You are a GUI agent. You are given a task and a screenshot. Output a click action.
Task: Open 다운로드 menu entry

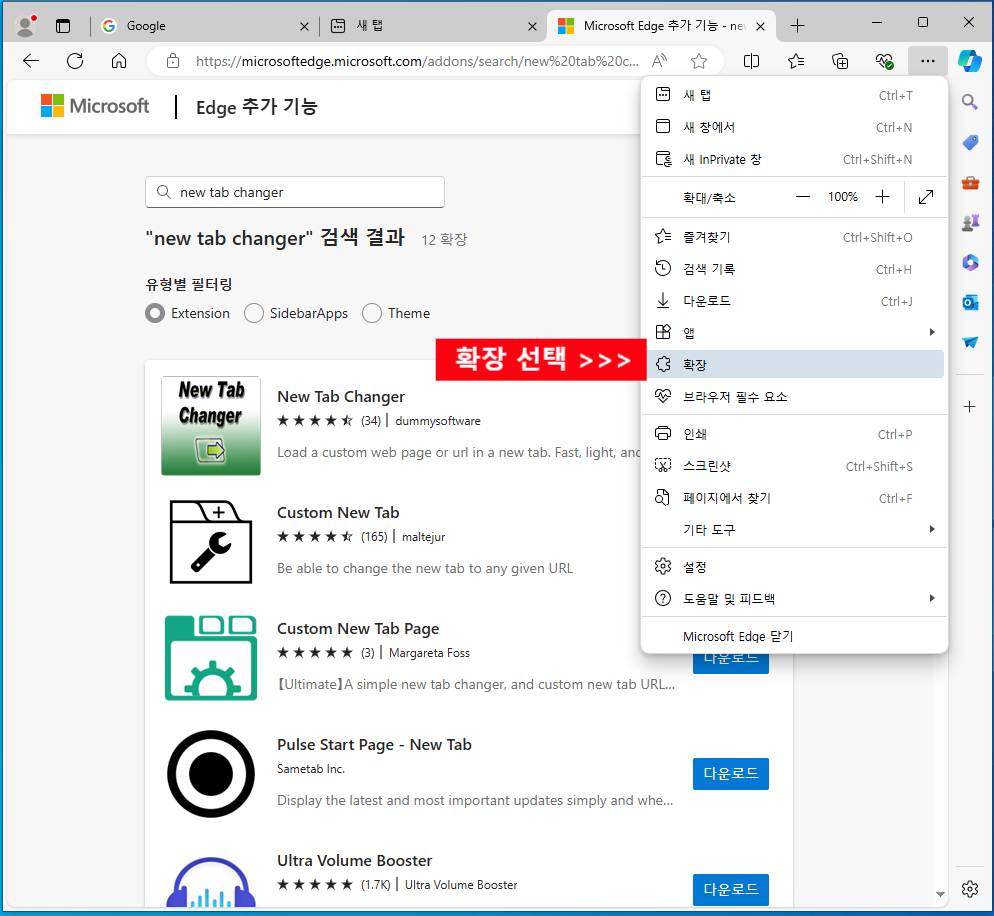pos(795,301)
